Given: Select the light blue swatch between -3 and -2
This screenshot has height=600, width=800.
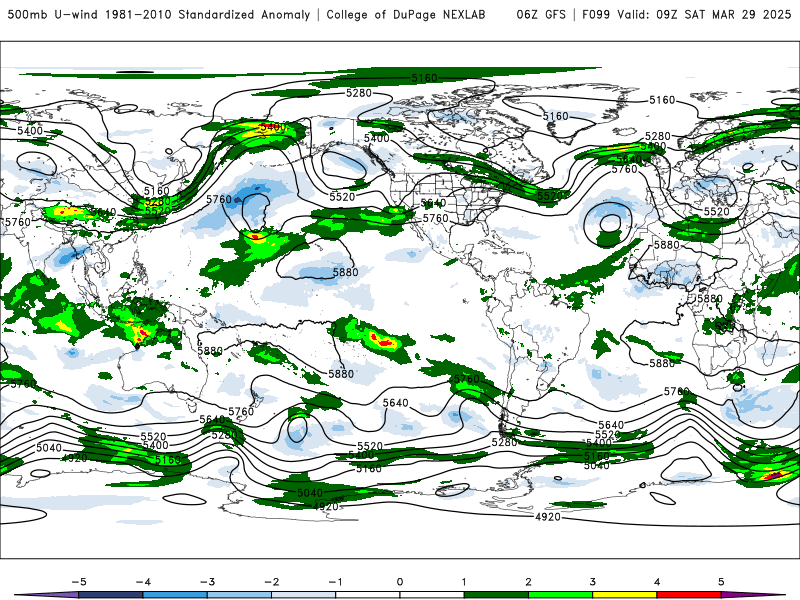Looking at the screenshot, I should (239, 595).
